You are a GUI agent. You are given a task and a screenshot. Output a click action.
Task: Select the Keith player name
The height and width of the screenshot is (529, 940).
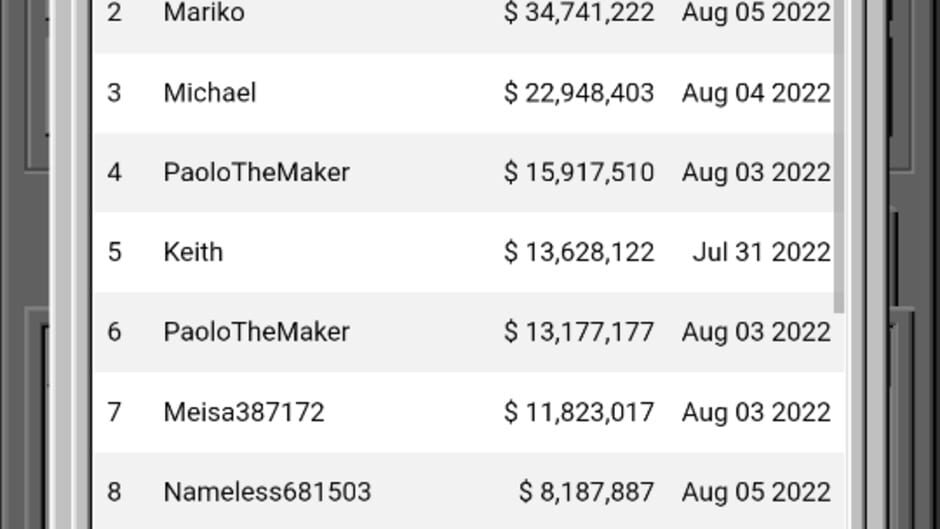[x=193, y=252]
